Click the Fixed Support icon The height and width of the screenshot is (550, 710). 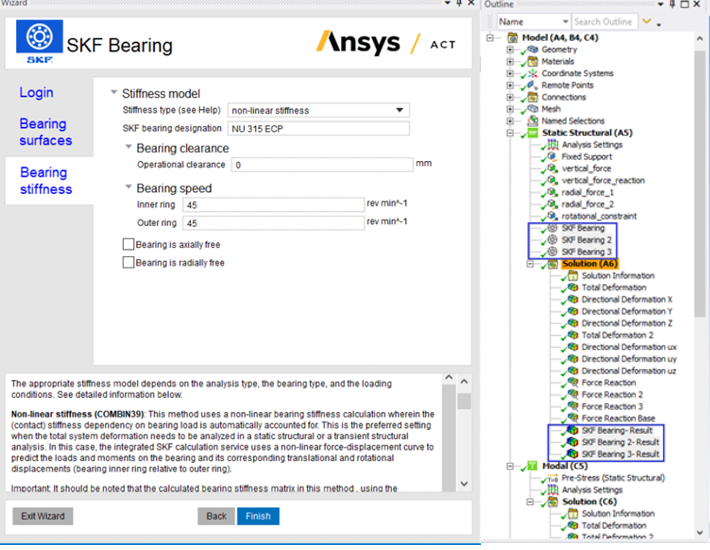552,157
